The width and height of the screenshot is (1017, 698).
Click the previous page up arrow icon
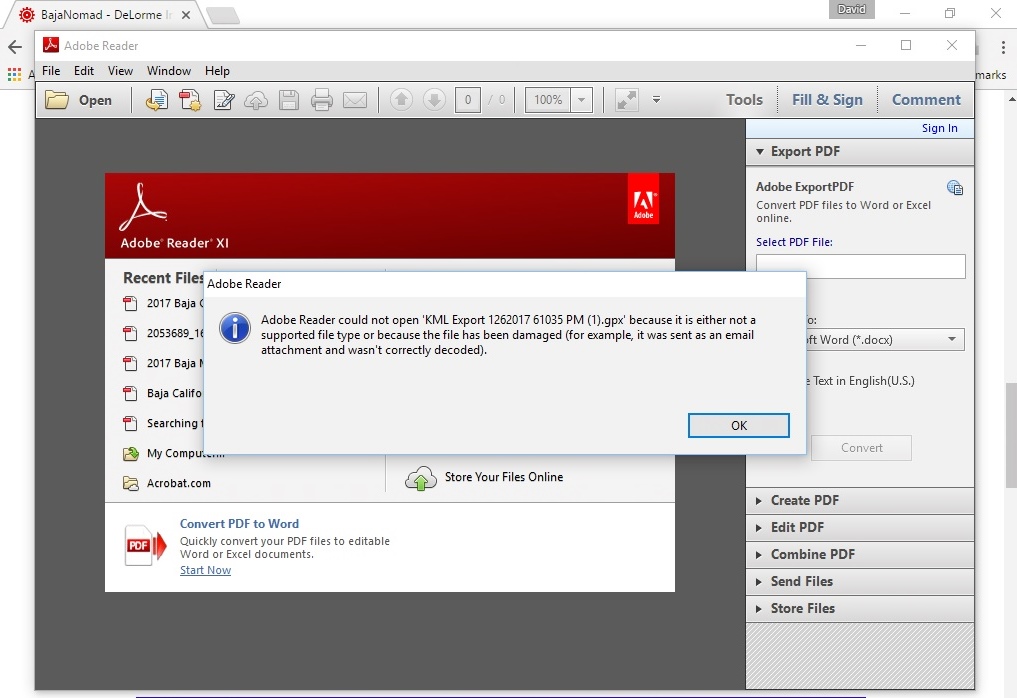coord(401,100)
